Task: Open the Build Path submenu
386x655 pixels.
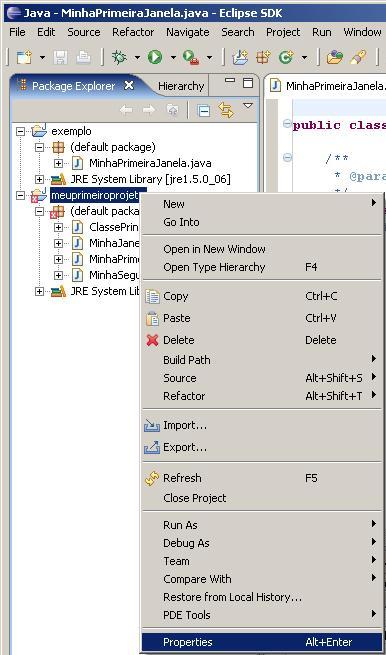Action: coord(262,360)
